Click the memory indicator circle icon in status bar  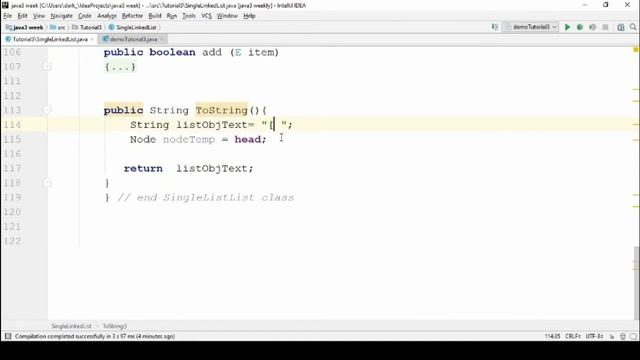(633, 336)
